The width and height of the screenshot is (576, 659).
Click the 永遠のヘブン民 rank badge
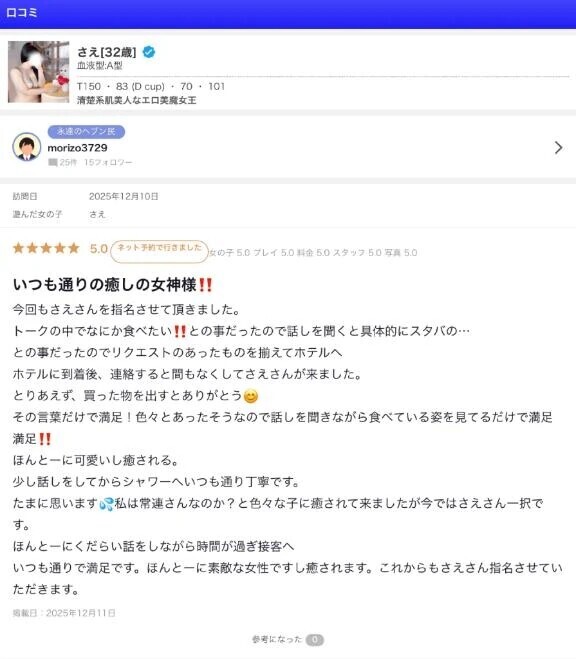pos(86,132)
